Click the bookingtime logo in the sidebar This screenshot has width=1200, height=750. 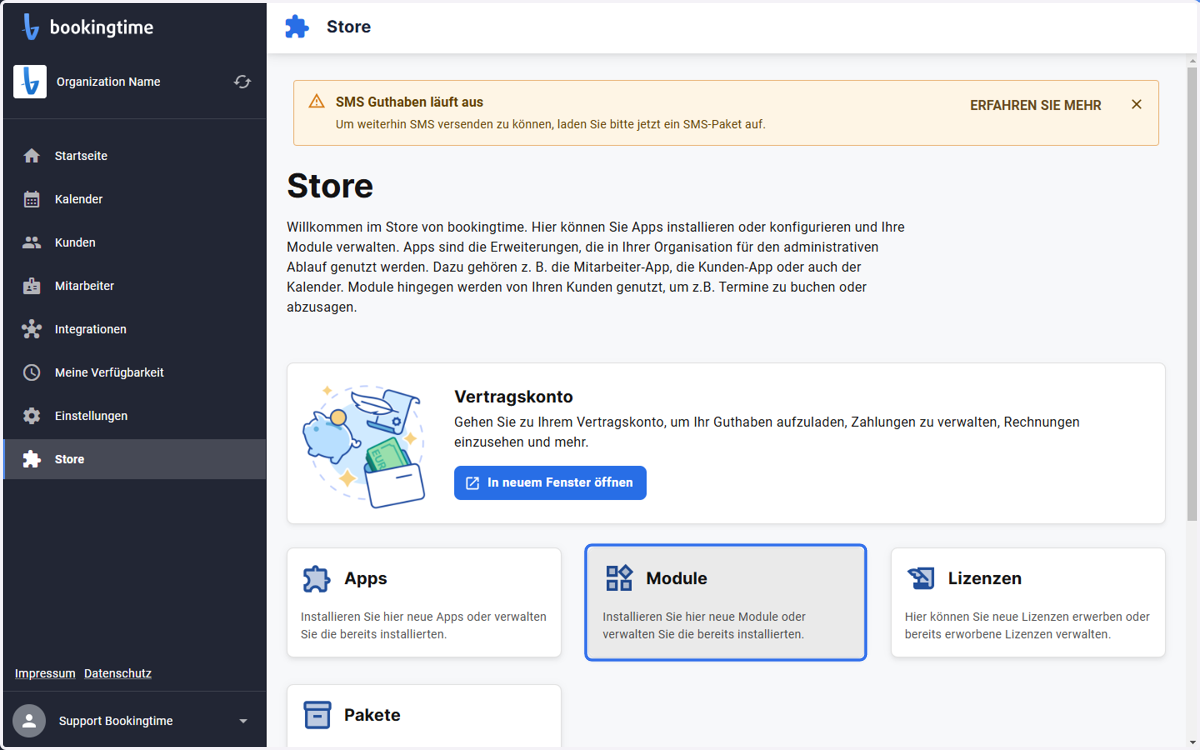88,28
